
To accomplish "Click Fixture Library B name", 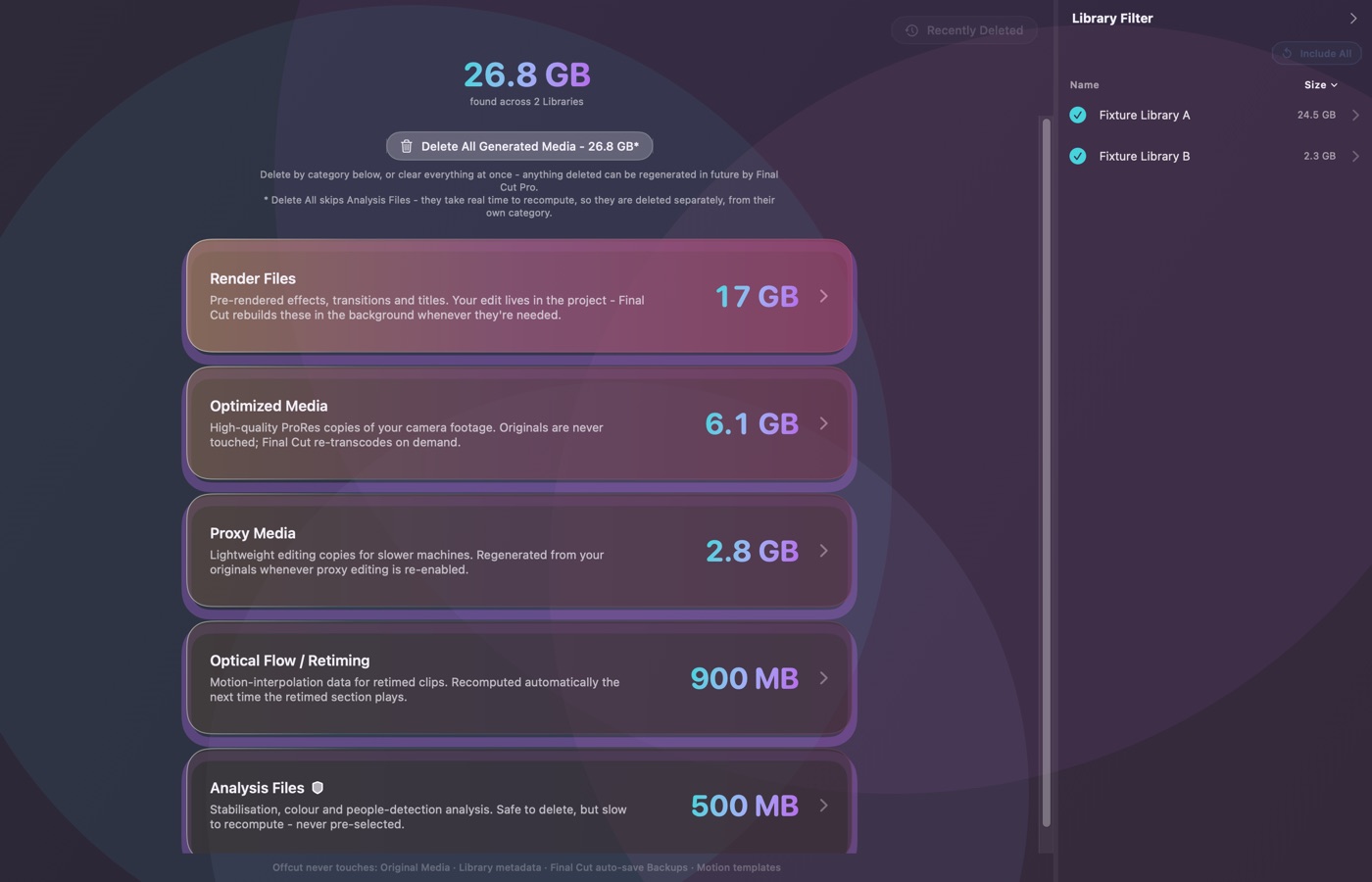I will [1145, 156].
